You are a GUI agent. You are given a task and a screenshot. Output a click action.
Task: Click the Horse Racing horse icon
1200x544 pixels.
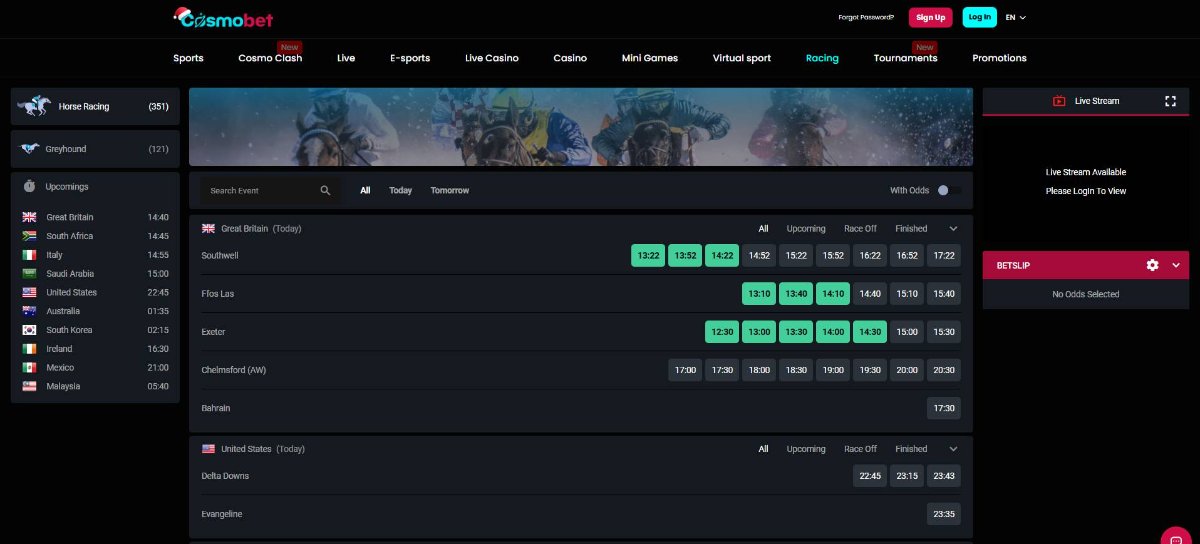[37, 106]
